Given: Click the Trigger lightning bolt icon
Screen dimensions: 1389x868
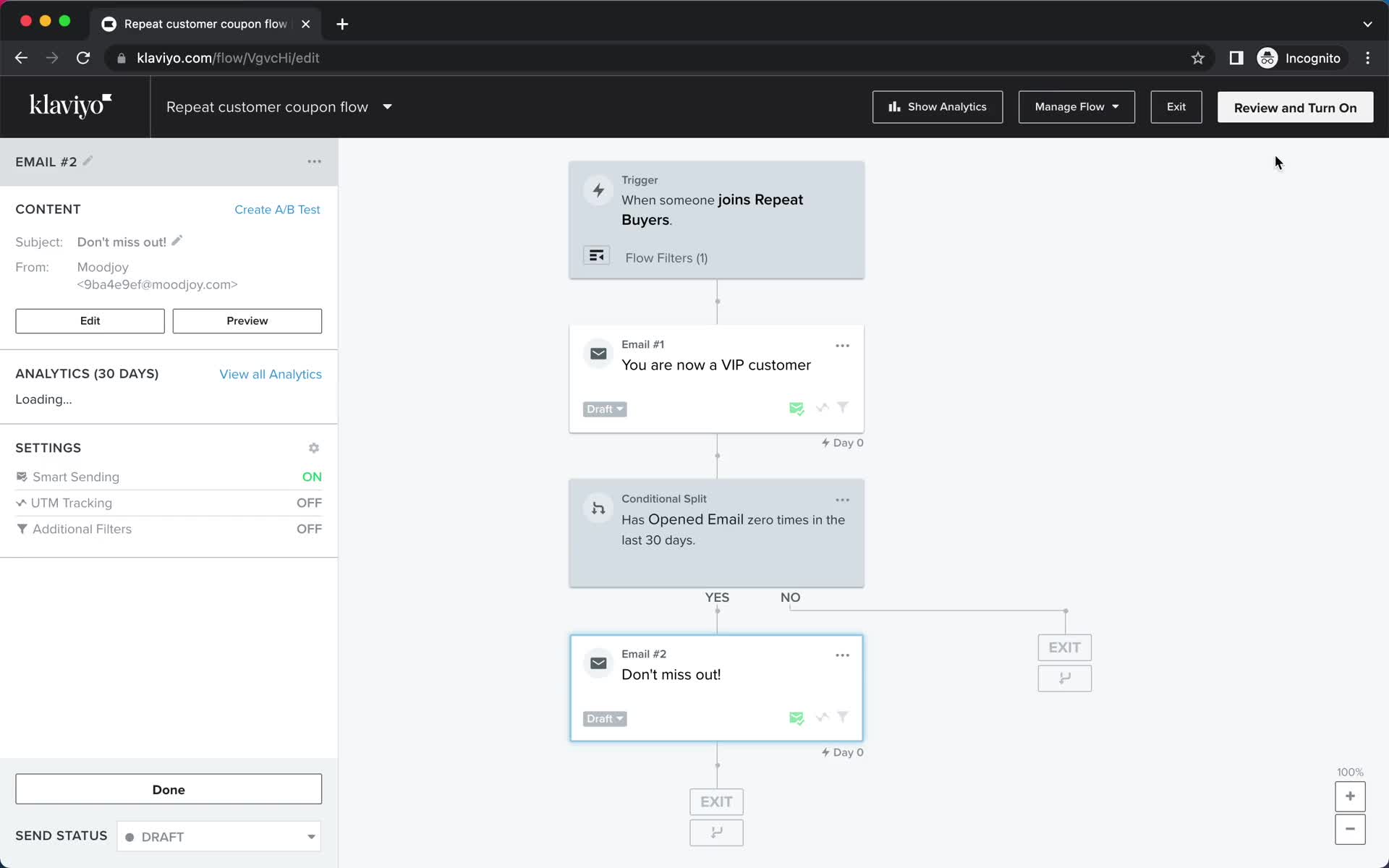Looking at the screenshot, I should (x=598, y=190).
